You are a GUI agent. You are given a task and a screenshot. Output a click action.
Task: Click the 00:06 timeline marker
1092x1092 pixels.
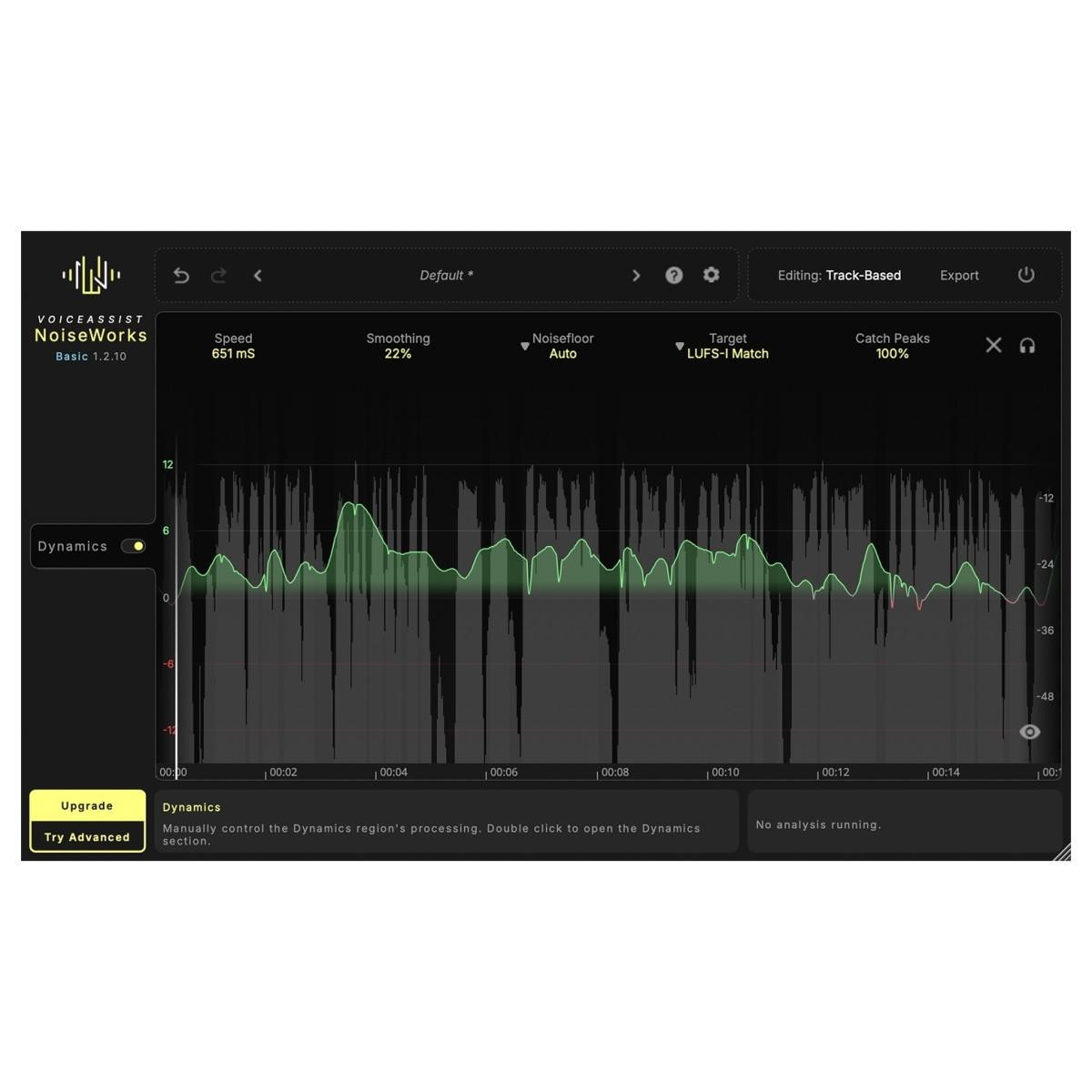[503, 773]
